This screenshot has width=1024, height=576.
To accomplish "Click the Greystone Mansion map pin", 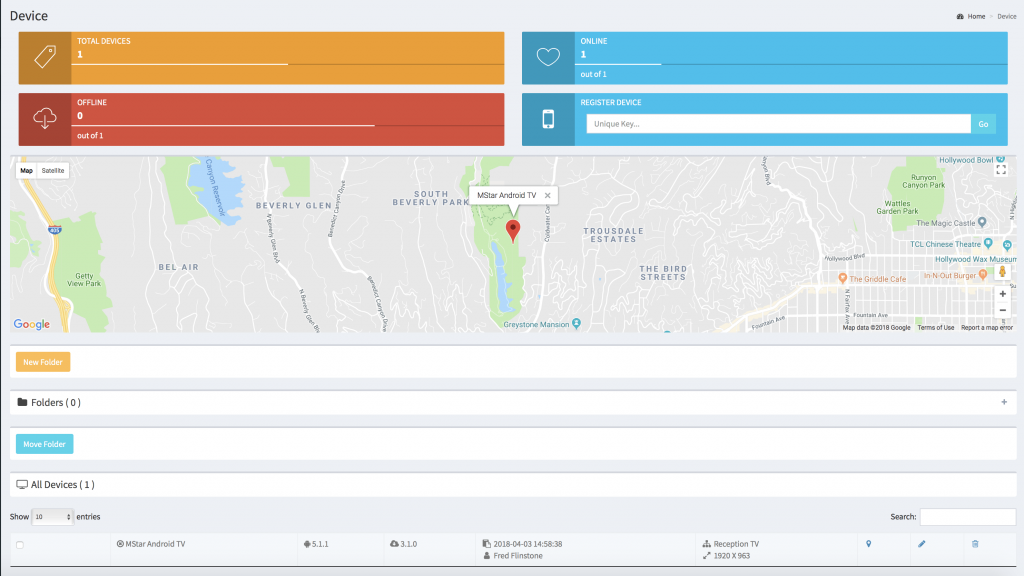I will tap(576, 323).
